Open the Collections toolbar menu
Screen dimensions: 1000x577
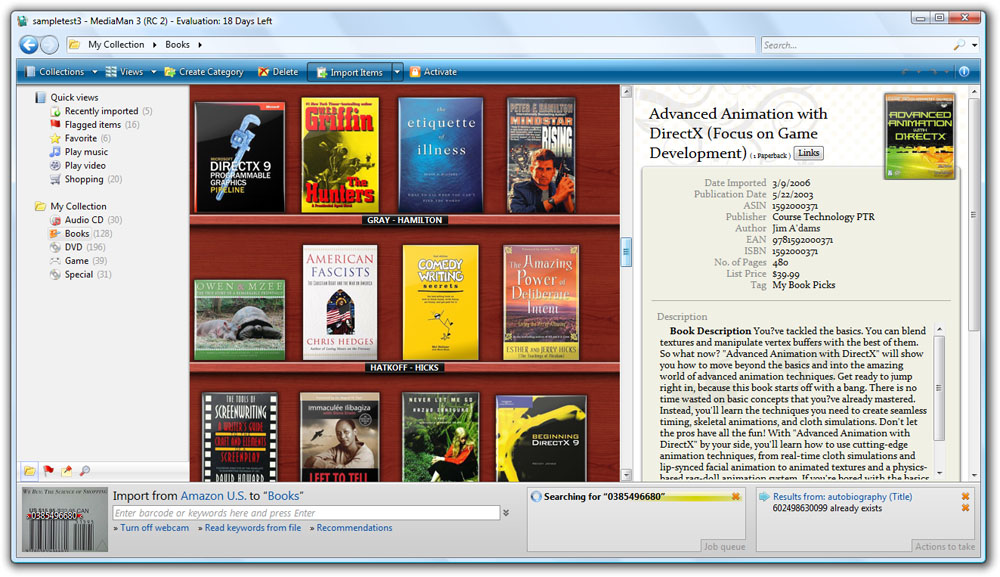pos(61,72)
